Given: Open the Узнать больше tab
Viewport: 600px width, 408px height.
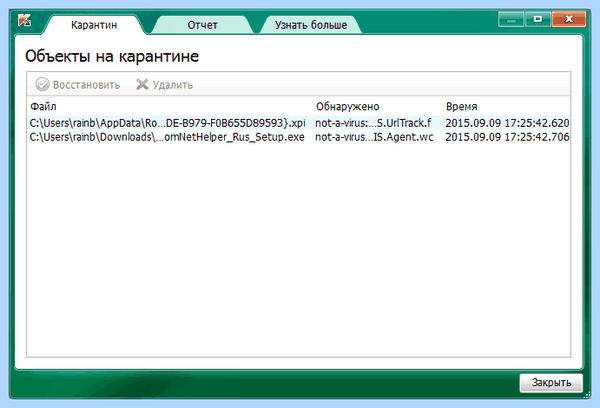Looking at the screenshot, I should click(x=311, y=25).
